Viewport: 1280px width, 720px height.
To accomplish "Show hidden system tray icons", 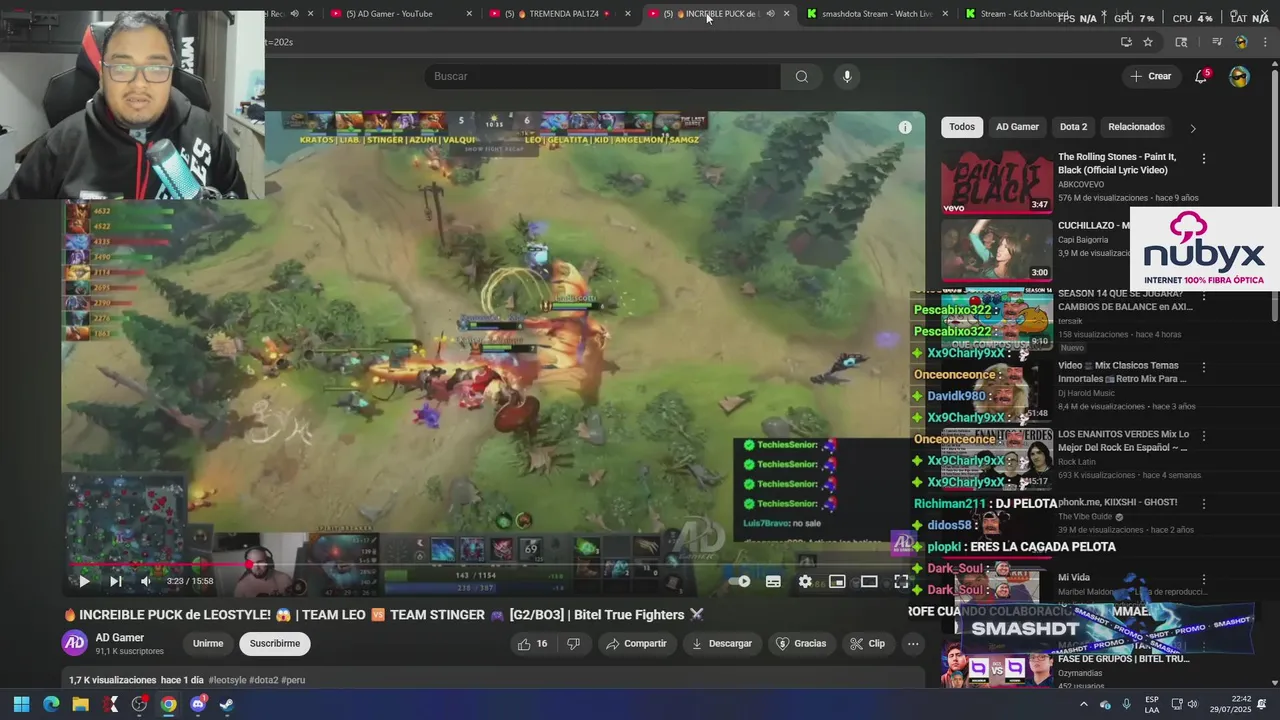I will pos(1083,704).
